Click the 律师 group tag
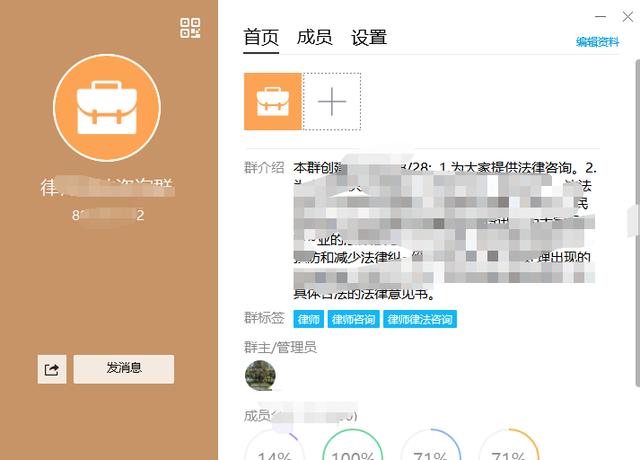This screenshot has height=460, width=640. point(308,320)
